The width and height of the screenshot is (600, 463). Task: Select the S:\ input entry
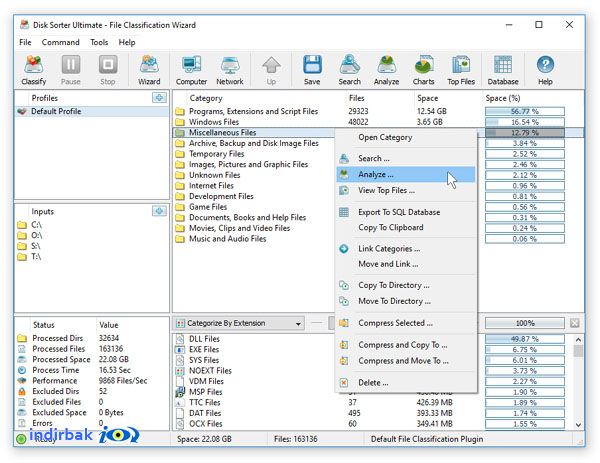click(x=36, y=246)
